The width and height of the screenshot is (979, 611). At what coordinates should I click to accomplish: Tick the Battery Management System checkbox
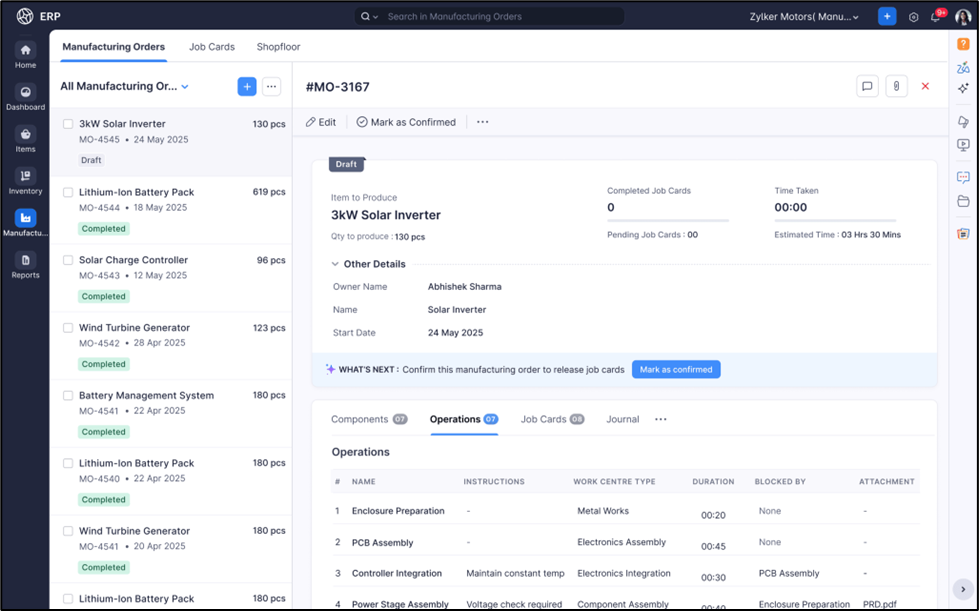[x=68, y=396]
